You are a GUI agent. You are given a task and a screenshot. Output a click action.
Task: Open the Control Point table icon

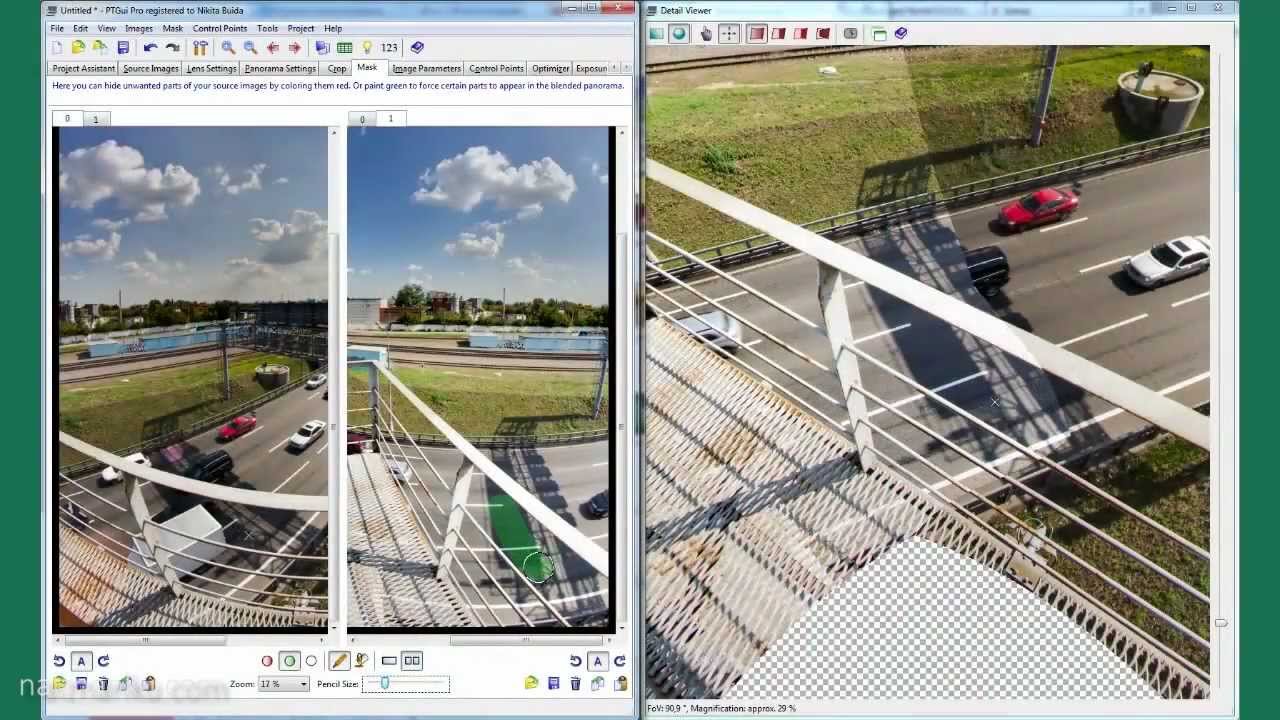point(344,48)
